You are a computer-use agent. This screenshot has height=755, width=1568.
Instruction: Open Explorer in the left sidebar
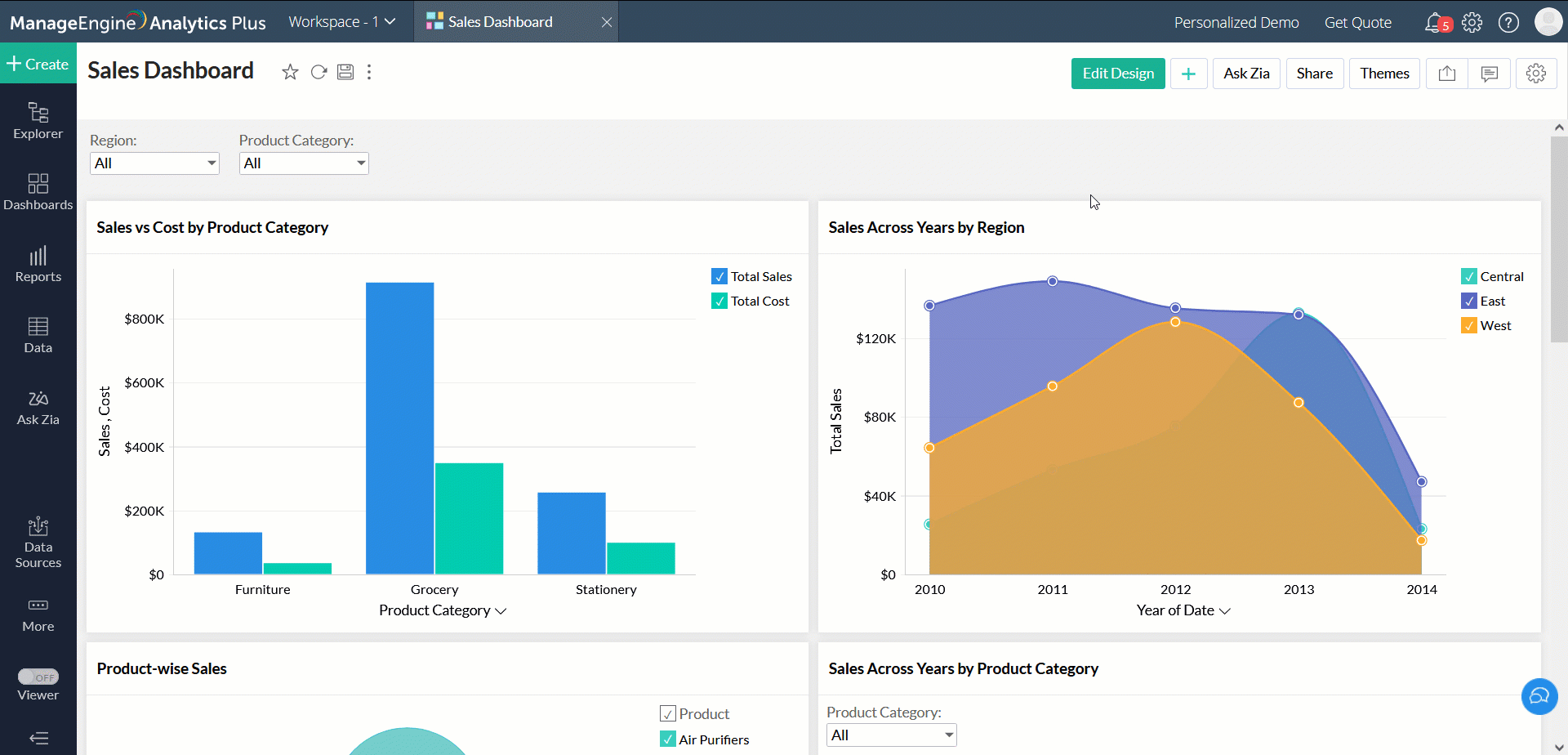38,121
